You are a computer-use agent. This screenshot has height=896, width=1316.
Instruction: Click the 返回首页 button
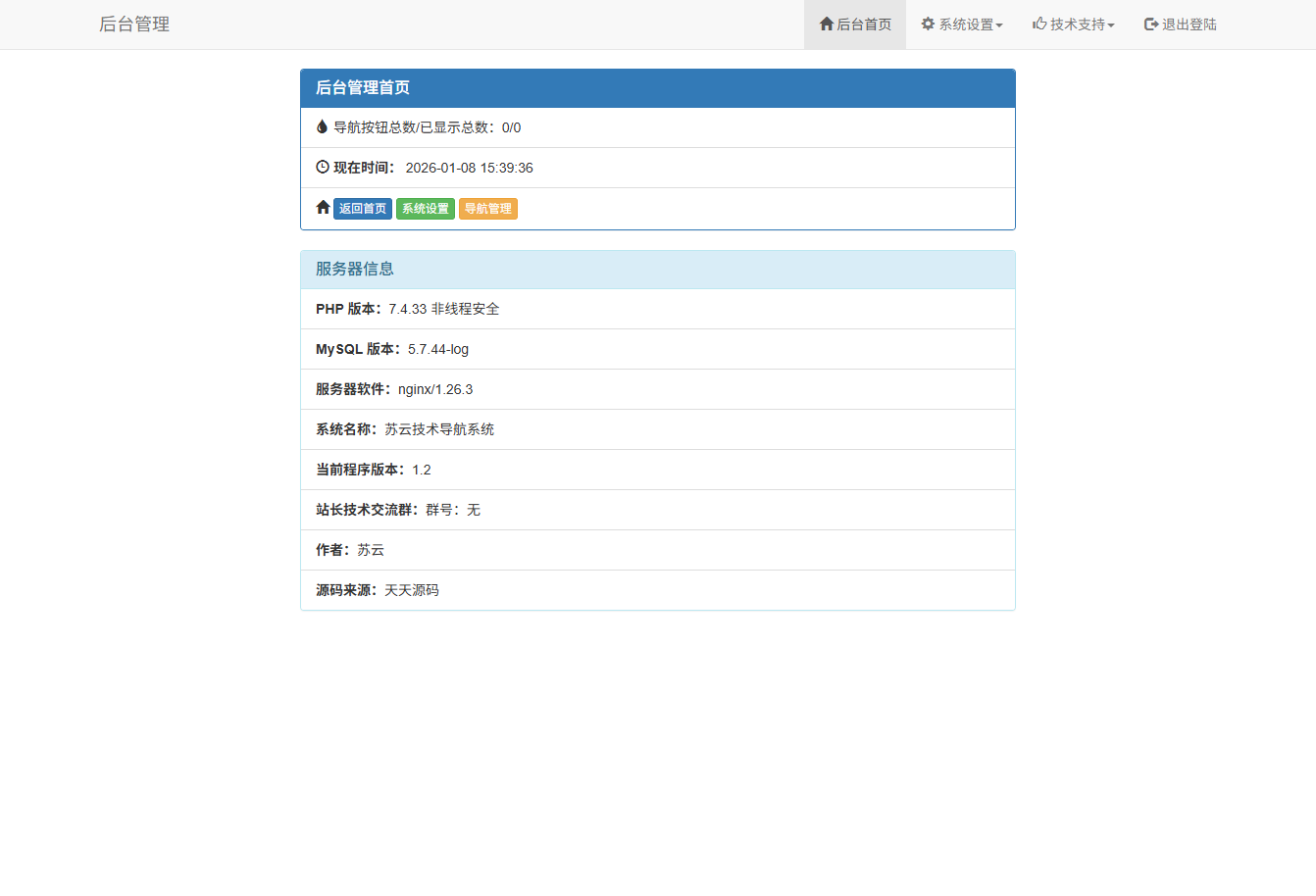coord(363,208)
